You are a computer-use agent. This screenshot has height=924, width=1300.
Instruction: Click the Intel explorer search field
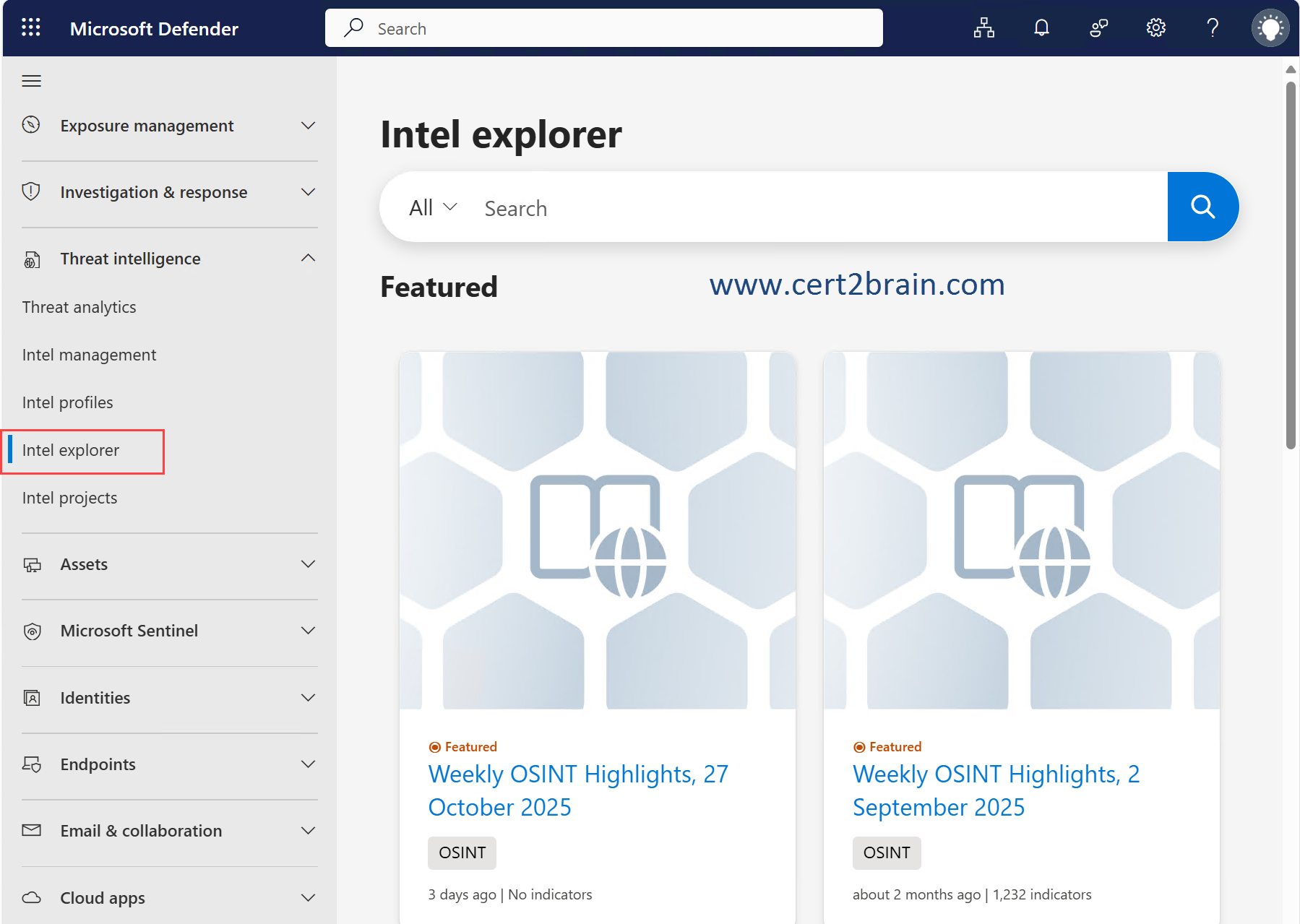click(817, 208)
